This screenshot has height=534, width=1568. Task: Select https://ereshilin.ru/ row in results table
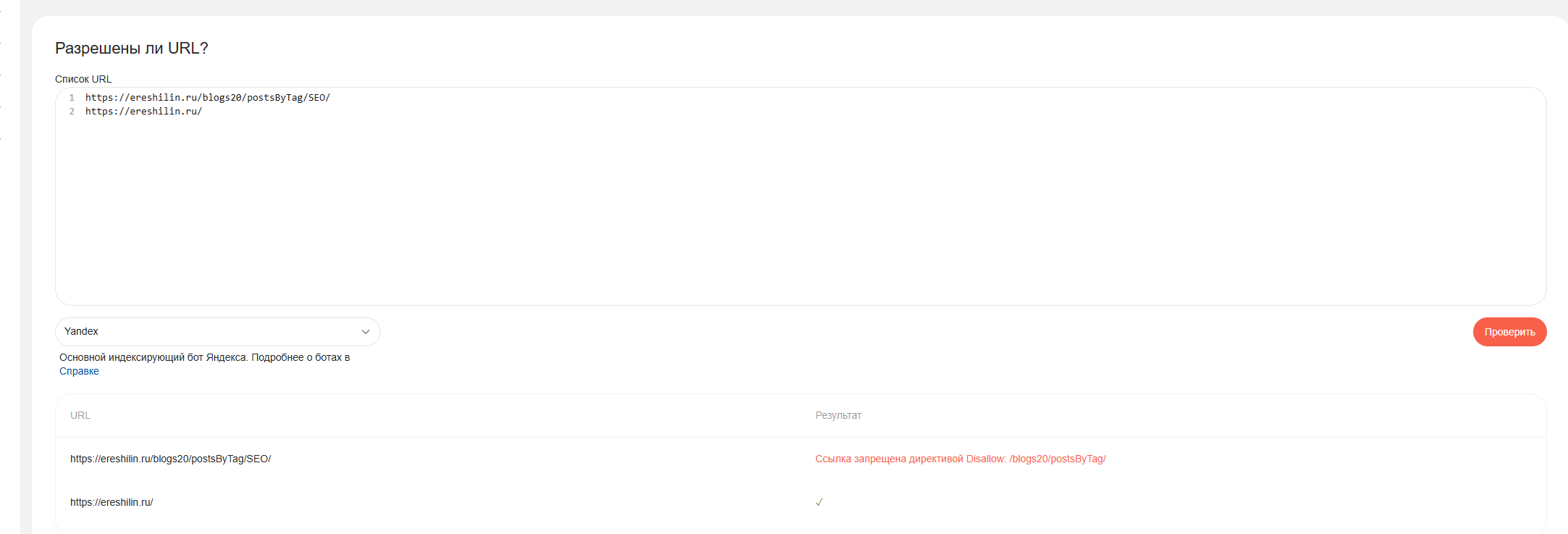(111, 502)
